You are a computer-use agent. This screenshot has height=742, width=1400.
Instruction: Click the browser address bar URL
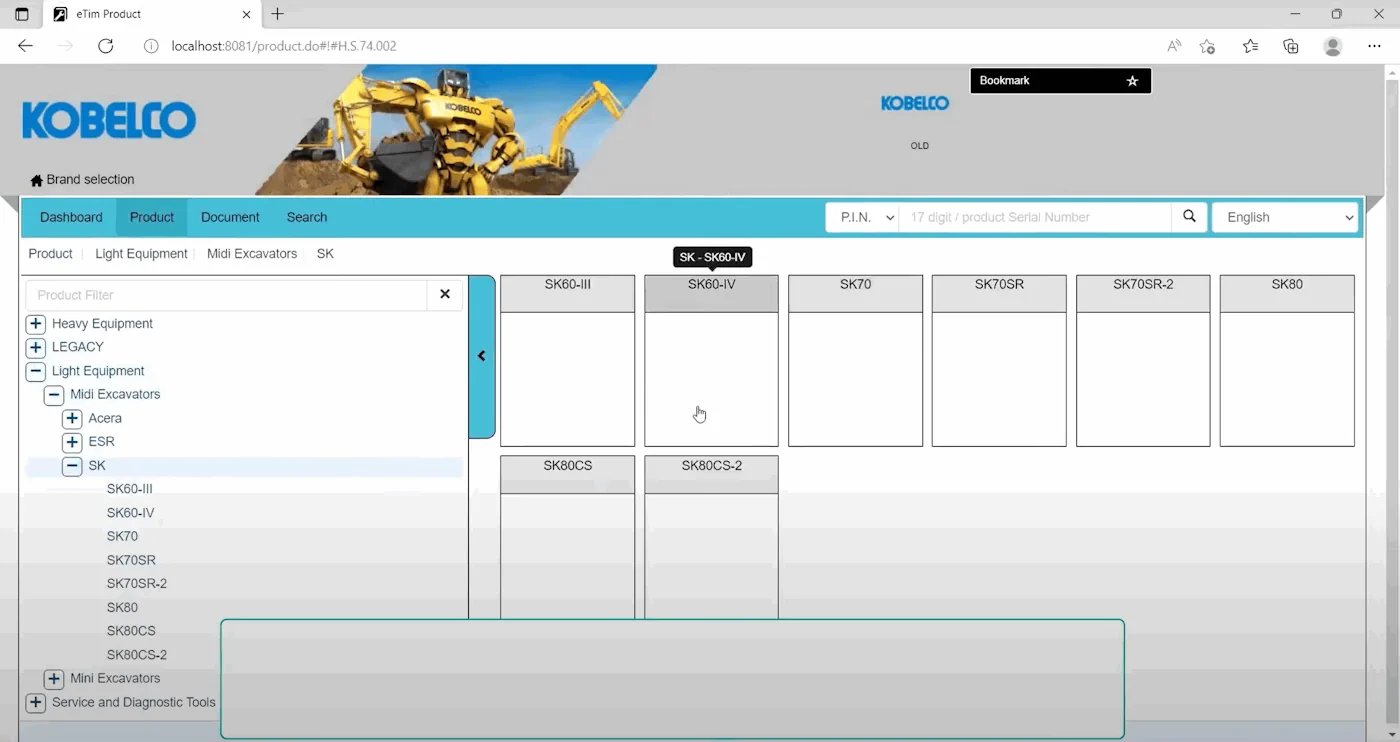point(284,46)
